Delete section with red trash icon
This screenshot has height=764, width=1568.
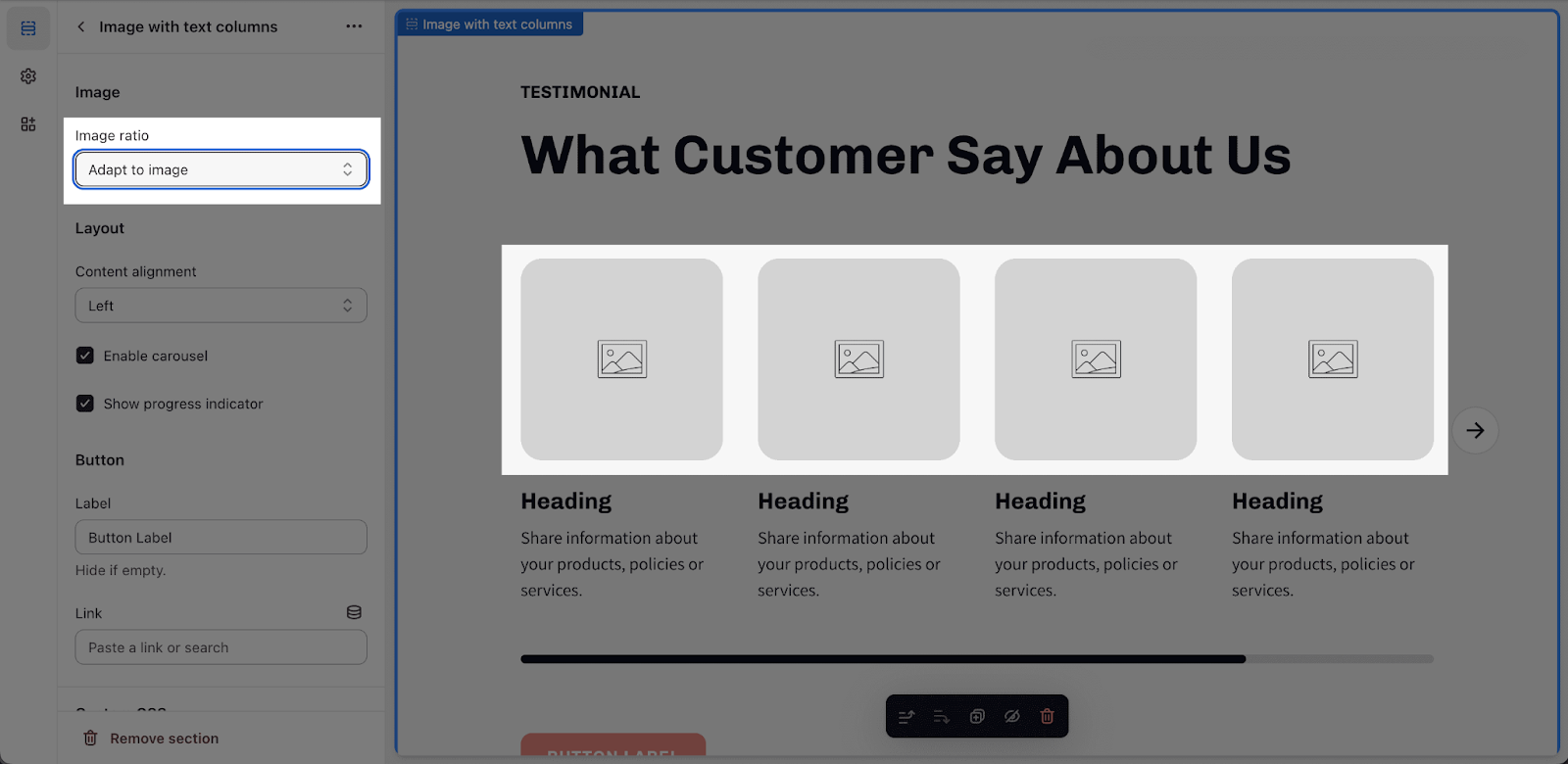tap(1047, 717)
